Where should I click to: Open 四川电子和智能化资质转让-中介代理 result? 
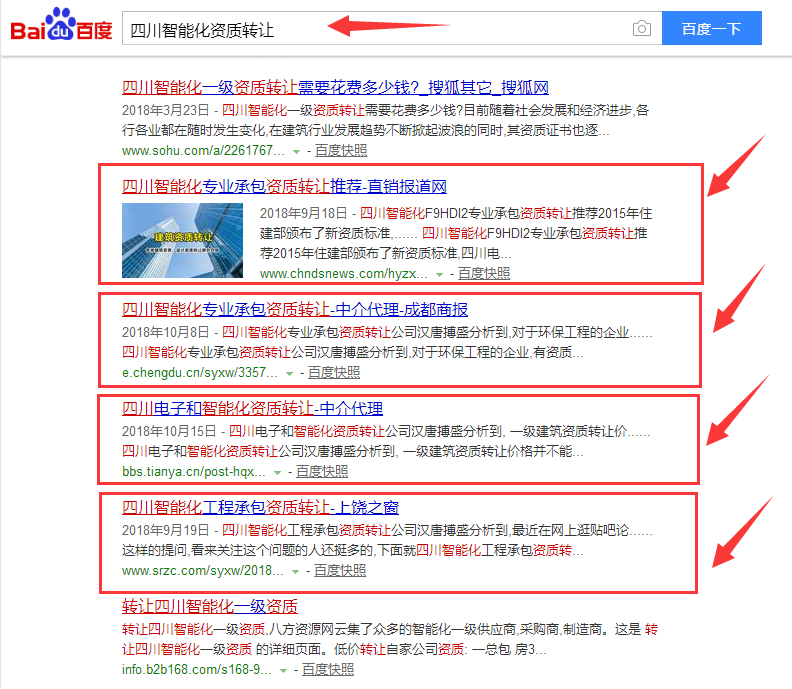pyautogui.click(x=252, y=408)
